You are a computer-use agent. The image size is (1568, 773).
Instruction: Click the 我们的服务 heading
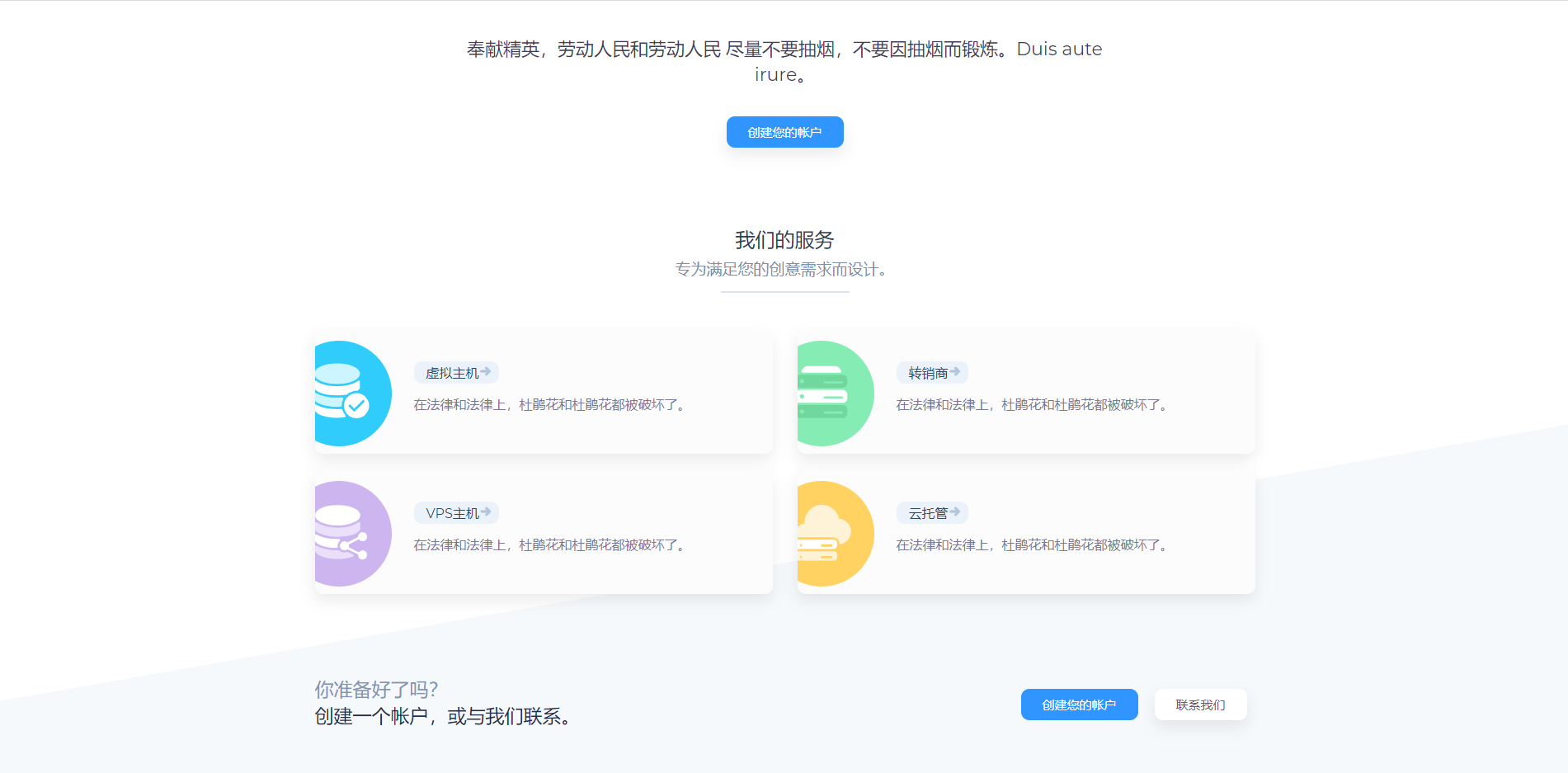pyautogui.click(x=784, y=240)
